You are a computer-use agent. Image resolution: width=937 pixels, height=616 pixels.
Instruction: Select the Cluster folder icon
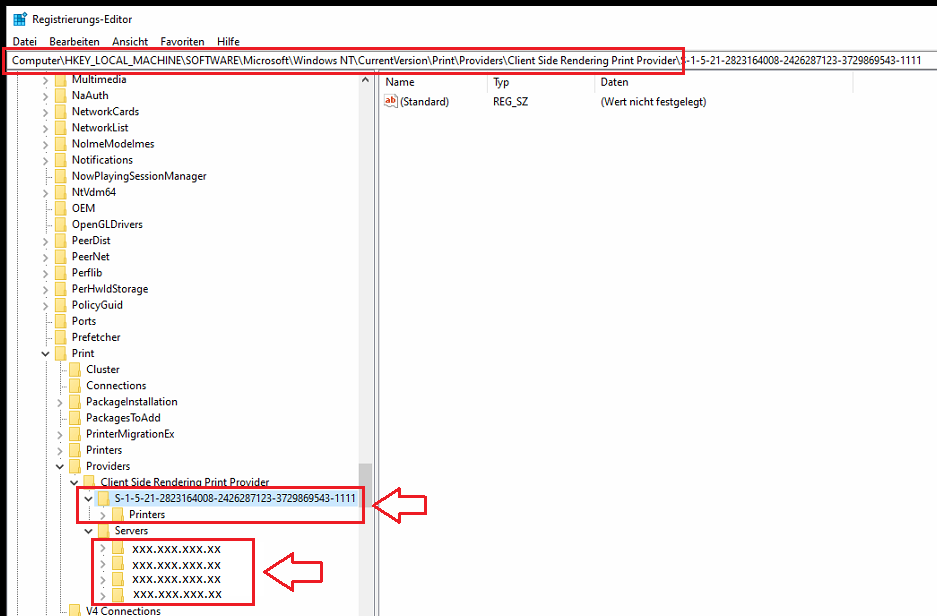(x=75, y=369)
